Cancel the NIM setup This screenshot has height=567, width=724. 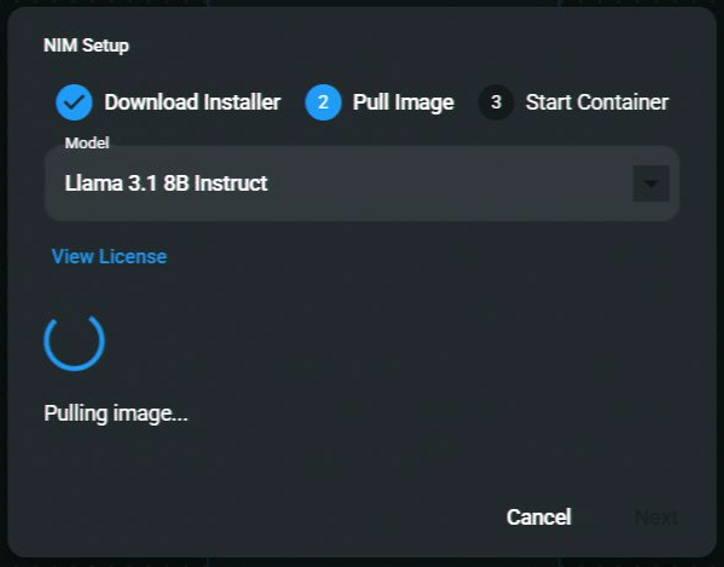(538, 517)
